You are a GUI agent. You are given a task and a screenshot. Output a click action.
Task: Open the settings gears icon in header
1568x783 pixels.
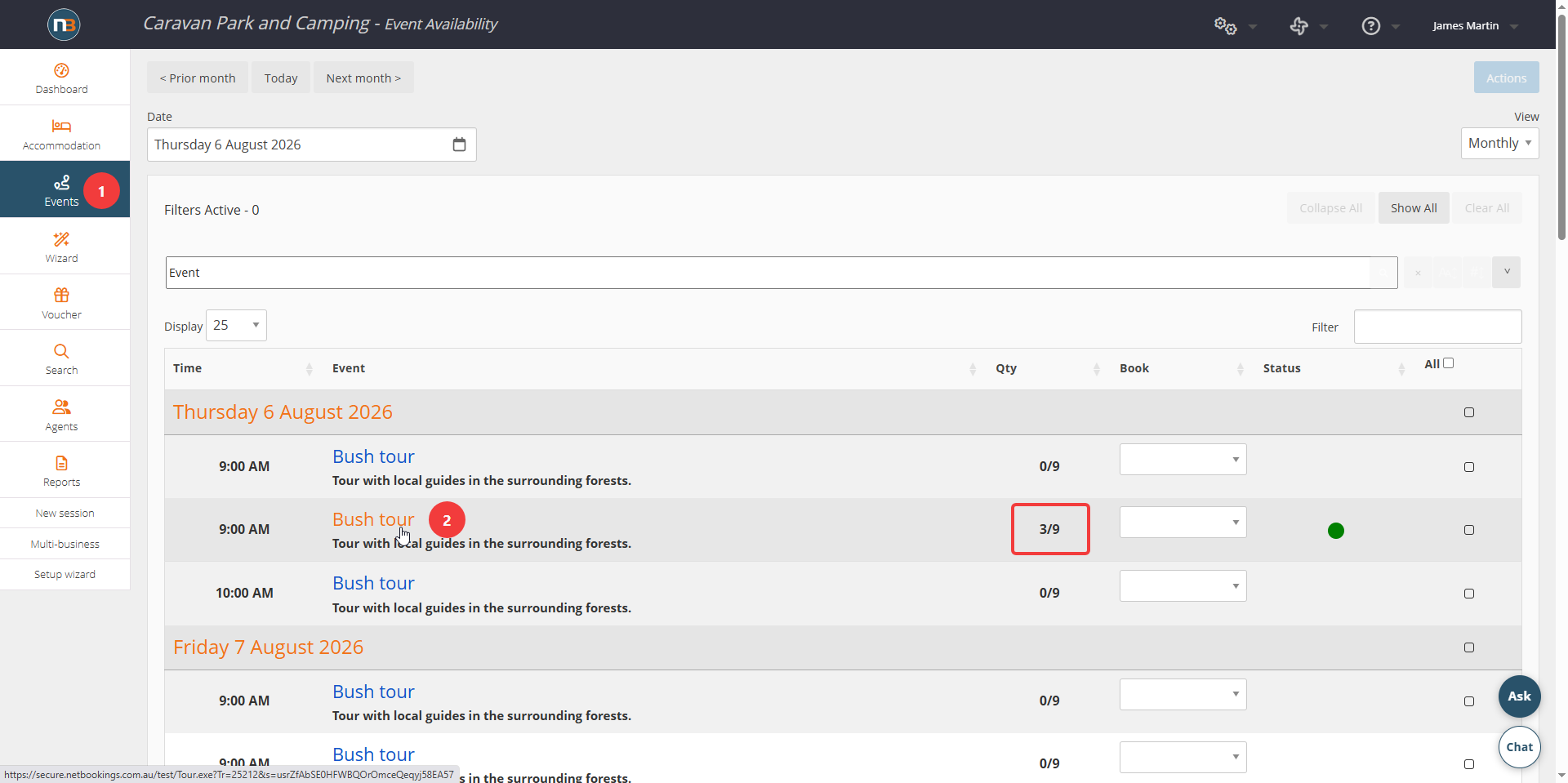pos(1226,26)
